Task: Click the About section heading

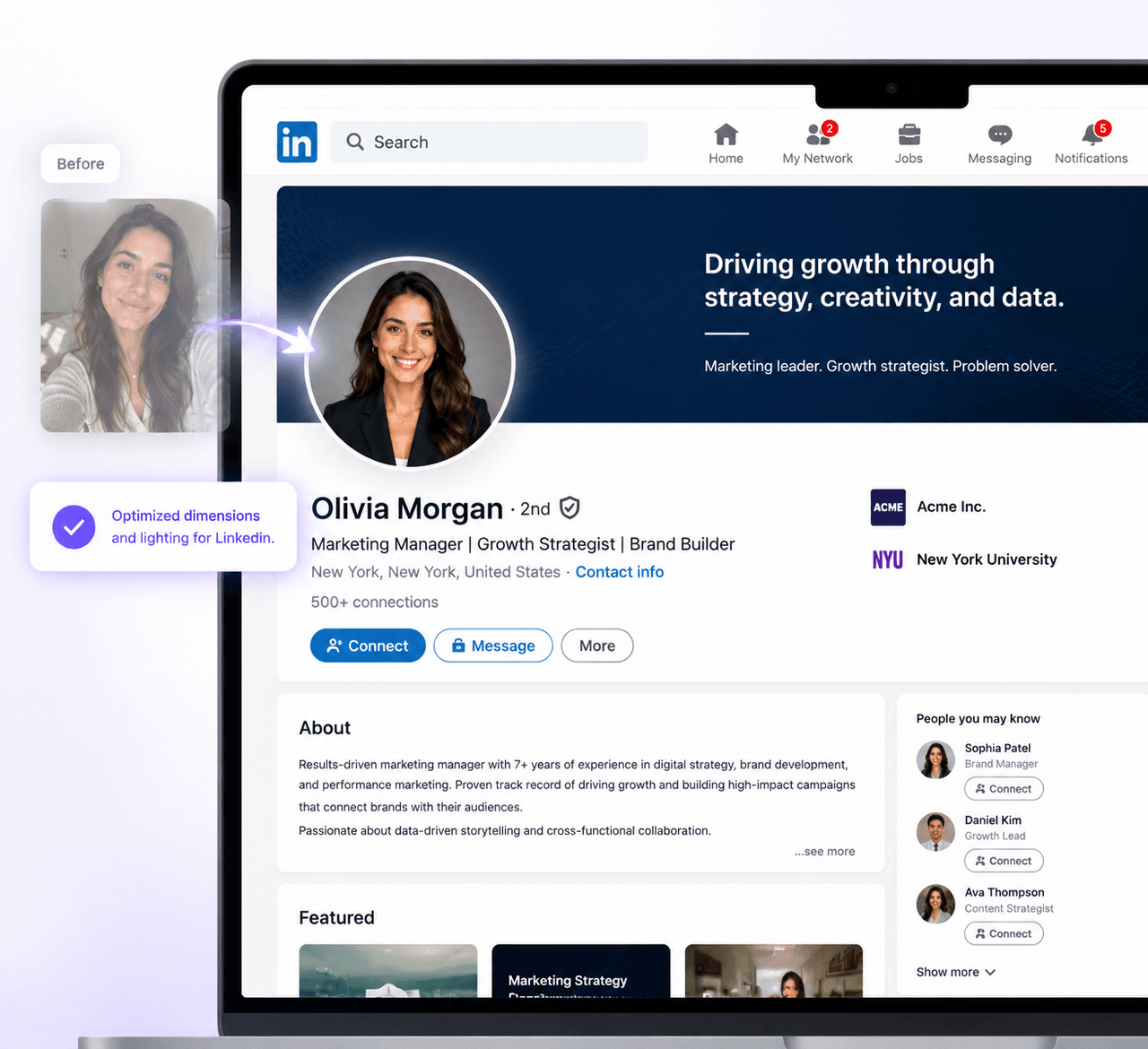Action: 325,728
